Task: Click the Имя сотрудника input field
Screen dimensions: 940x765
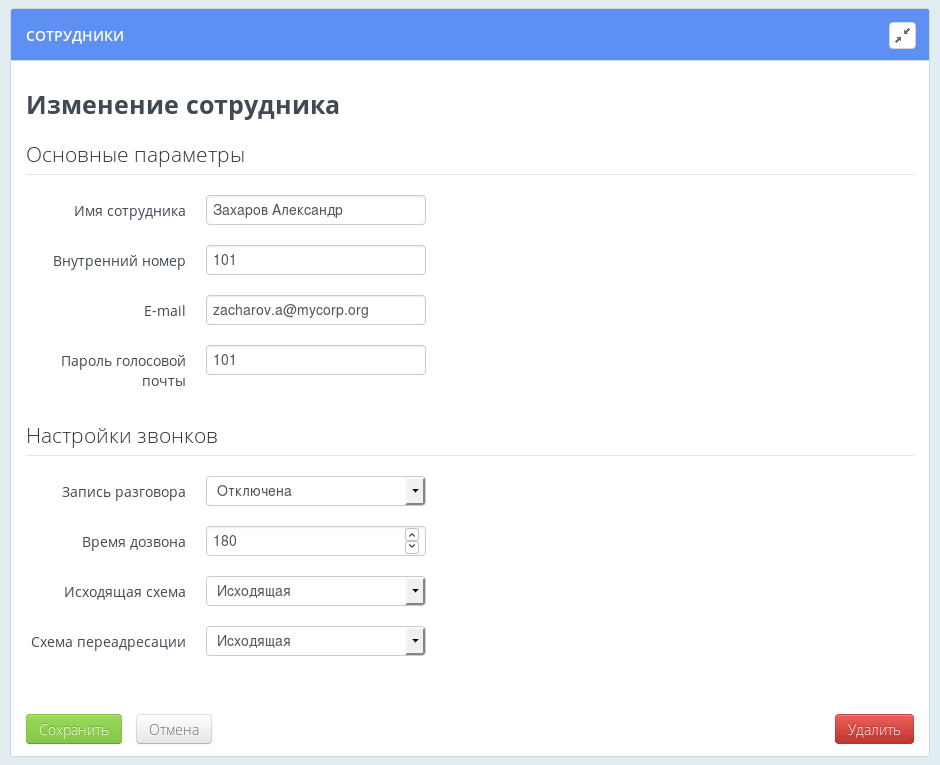Action: pos(315,210)
